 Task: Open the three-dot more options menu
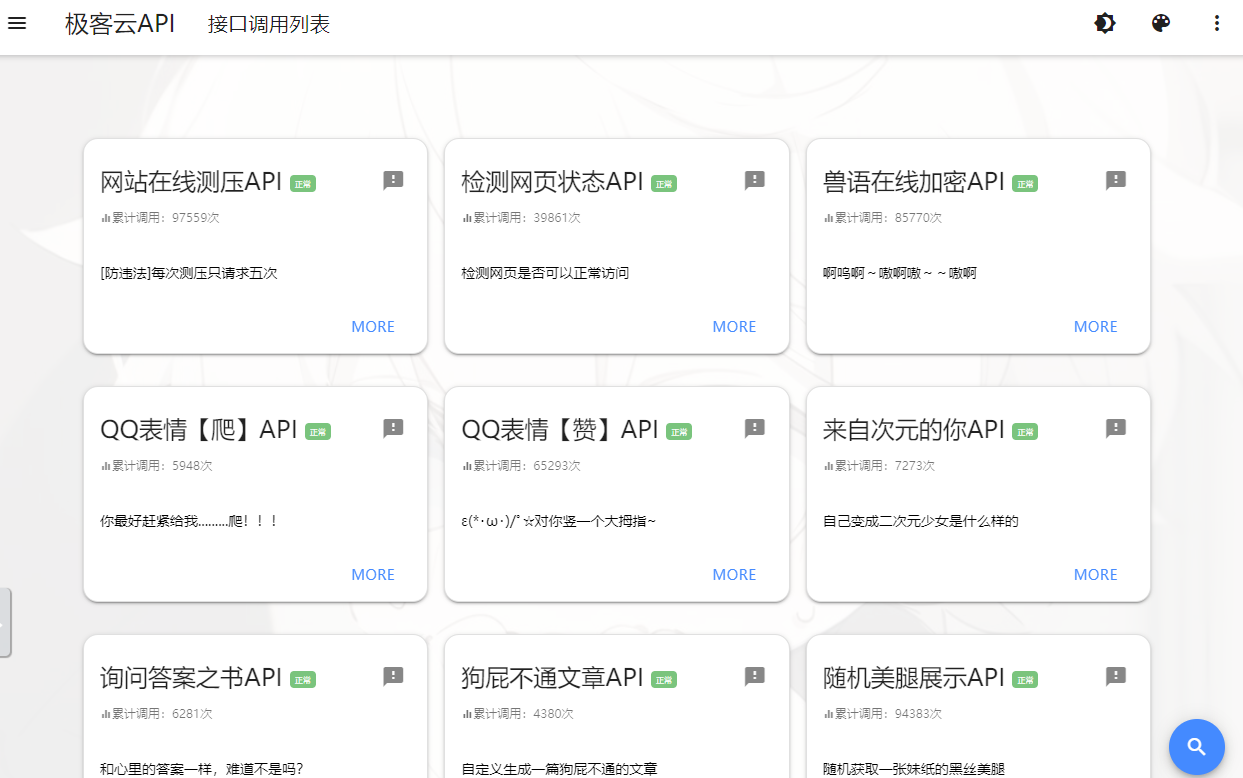tap(1217, 23)
